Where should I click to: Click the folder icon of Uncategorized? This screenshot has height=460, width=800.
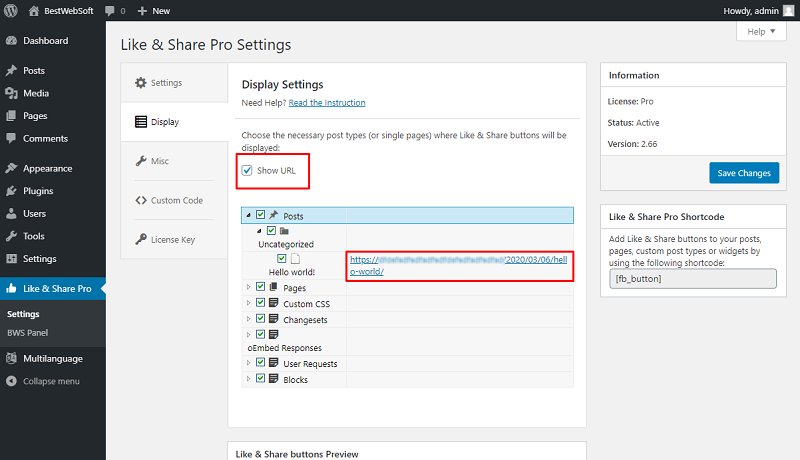(x=284, y=231)
